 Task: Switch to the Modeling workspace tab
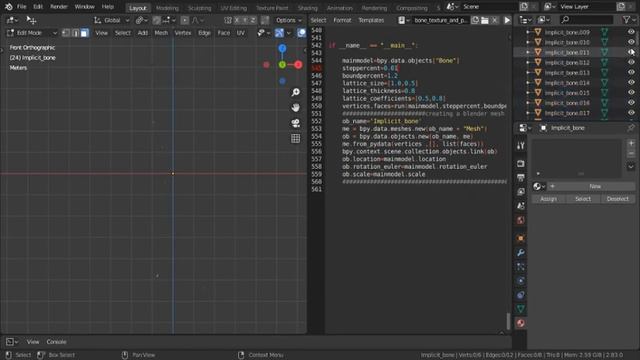click(x=167, y=8)
